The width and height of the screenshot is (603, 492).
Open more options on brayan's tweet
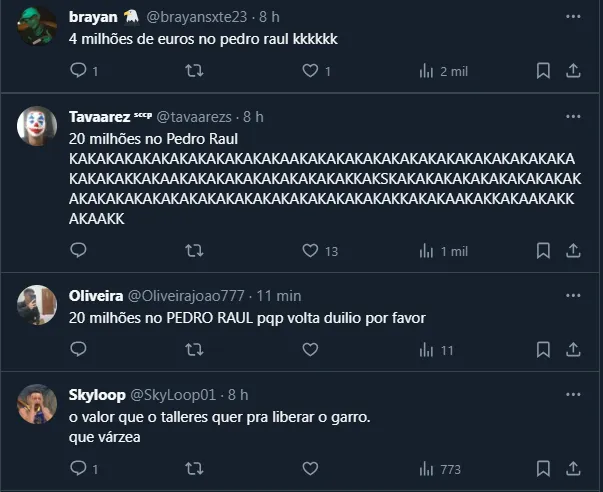click(x=572, y=17)
